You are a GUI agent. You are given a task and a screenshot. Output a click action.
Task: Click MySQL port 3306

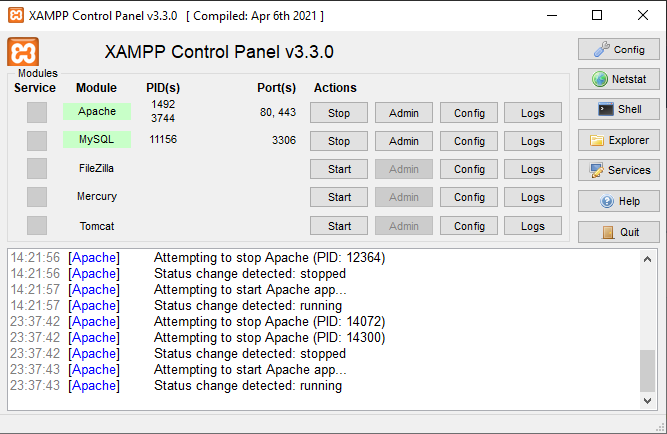[284, 140]
